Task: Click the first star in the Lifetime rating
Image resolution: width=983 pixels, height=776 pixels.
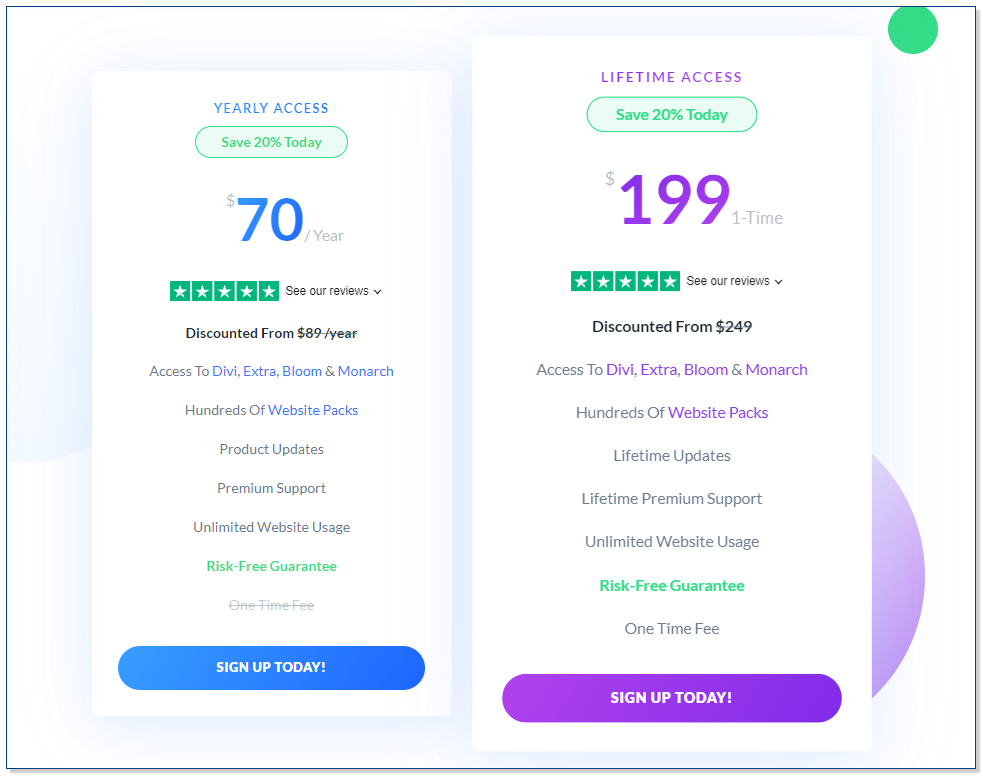Action: click(582, 281)
